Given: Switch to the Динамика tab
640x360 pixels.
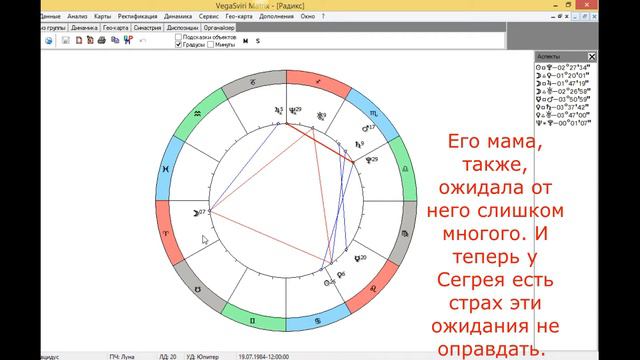Looking at the screenshot, I should (x=84, y=28).
